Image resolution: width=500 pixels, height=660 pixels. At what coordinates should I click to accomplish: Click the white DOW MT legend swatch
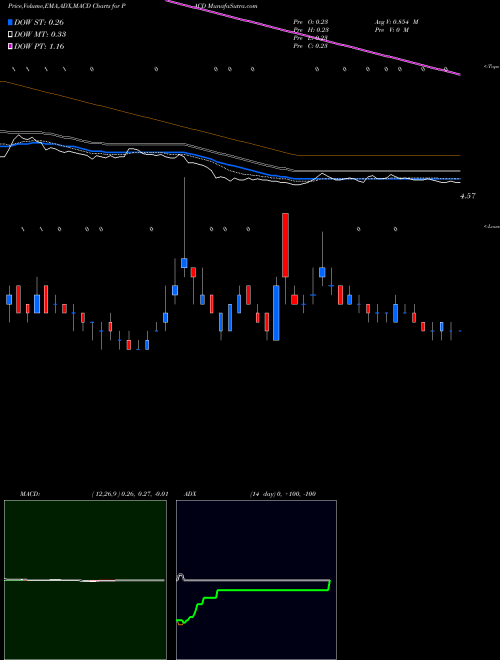10,35
